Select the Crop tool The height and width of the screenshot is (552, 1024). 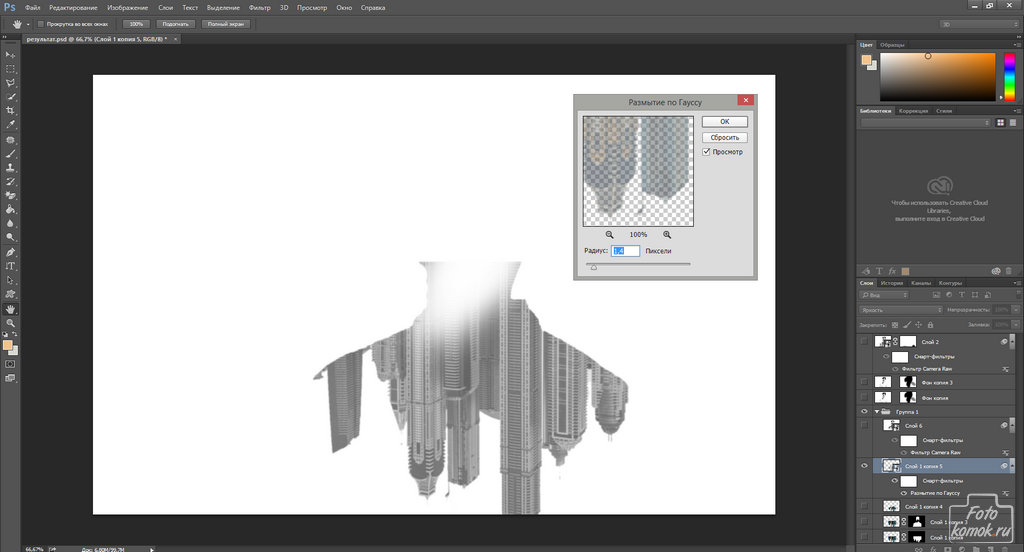tap(10, 110)
